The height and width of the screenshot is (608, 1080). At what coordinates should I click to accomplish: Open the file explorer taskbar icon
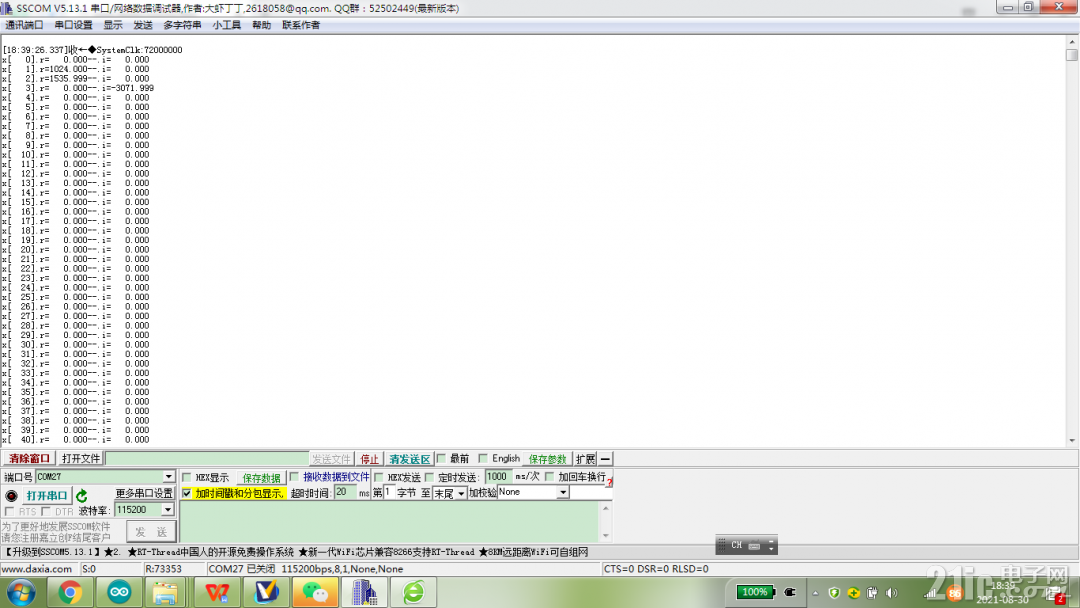coord(165,592)
